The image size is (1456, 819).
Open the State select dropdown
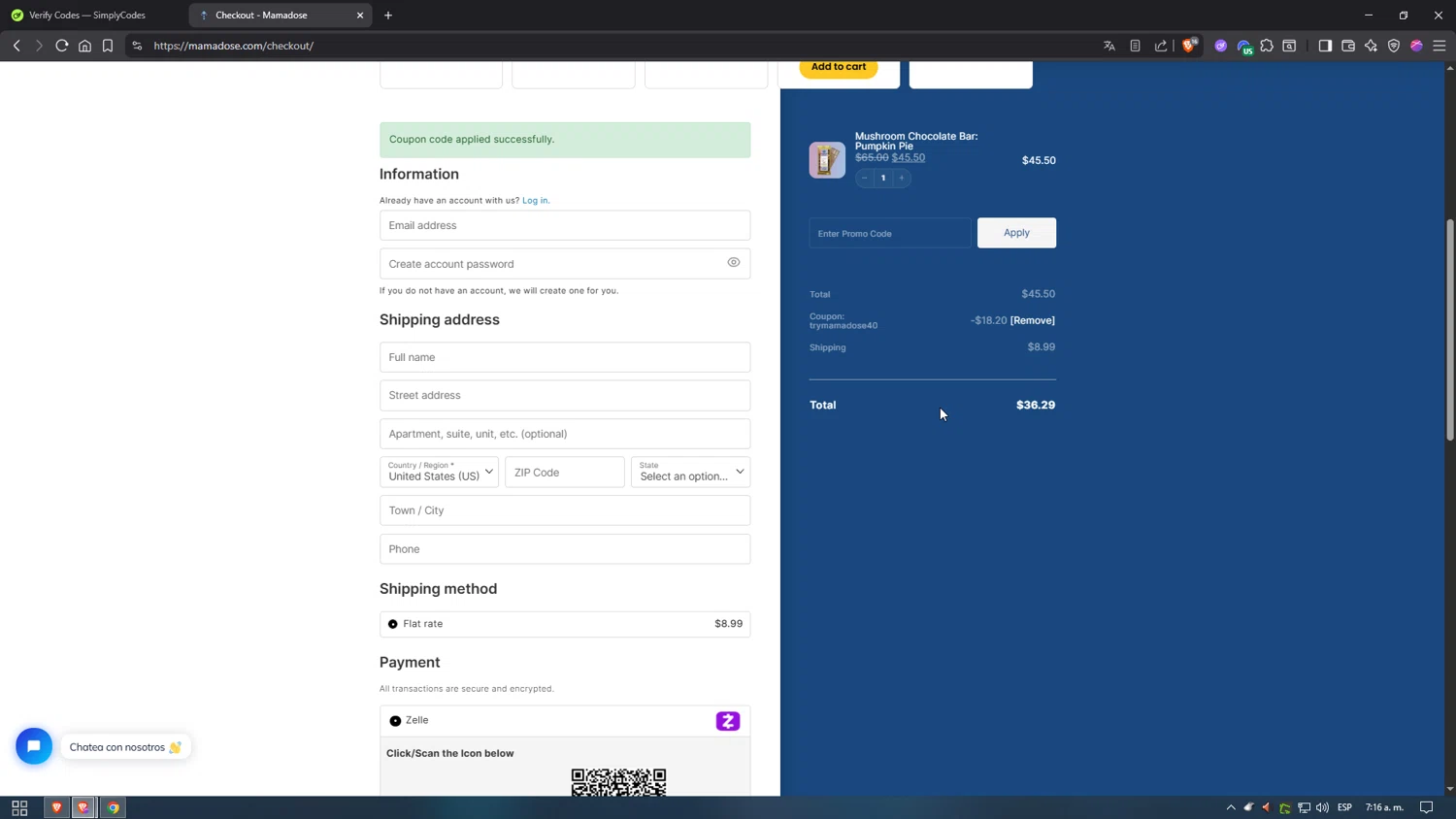tap(690, 472)
